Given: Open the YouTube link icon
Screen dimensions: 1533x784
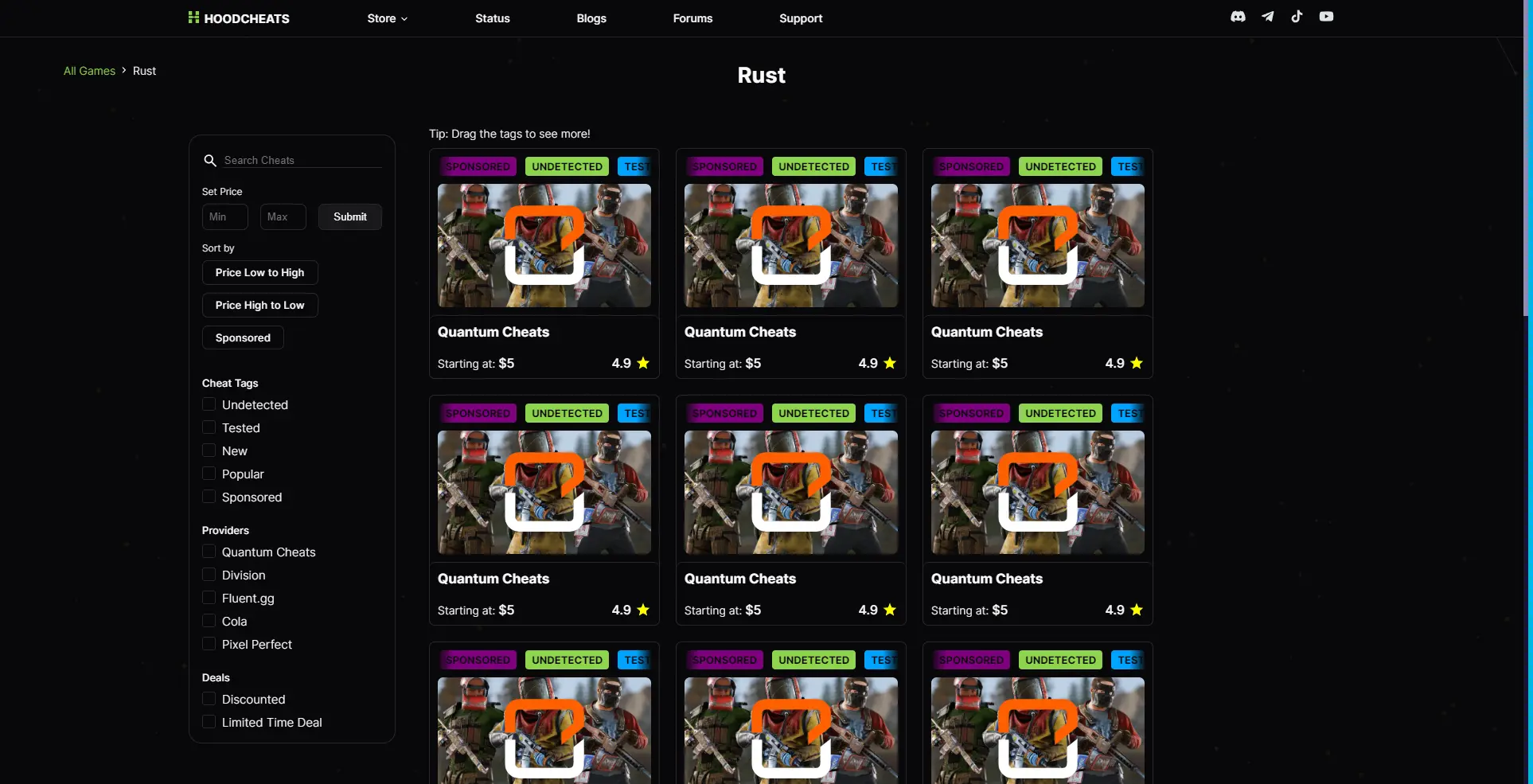Looking at the screenshot, I should [x=1326, y=17].
